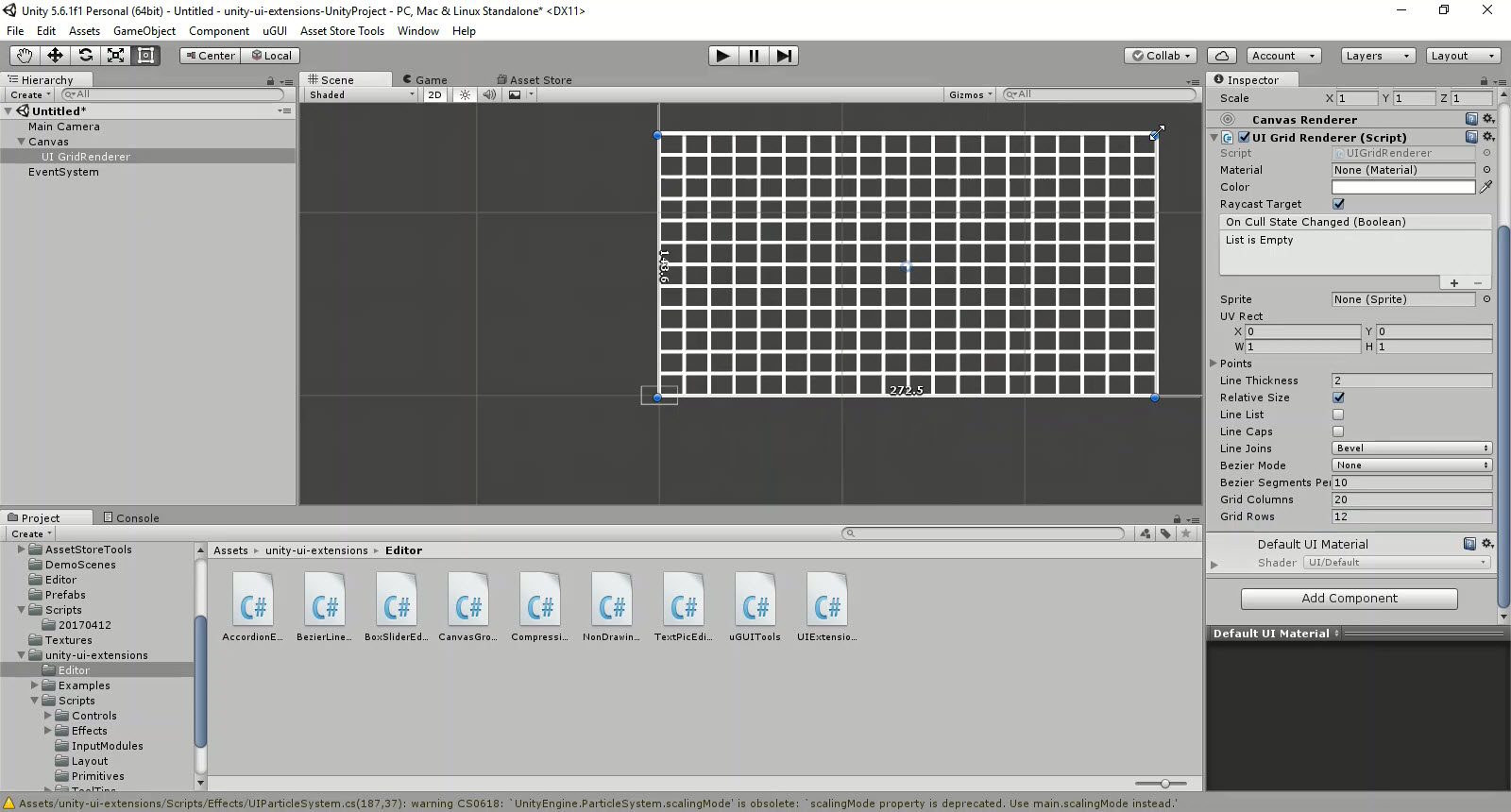The image size is (1511, 812).
Task: Select the uGUITools script file
Action: 755,607
